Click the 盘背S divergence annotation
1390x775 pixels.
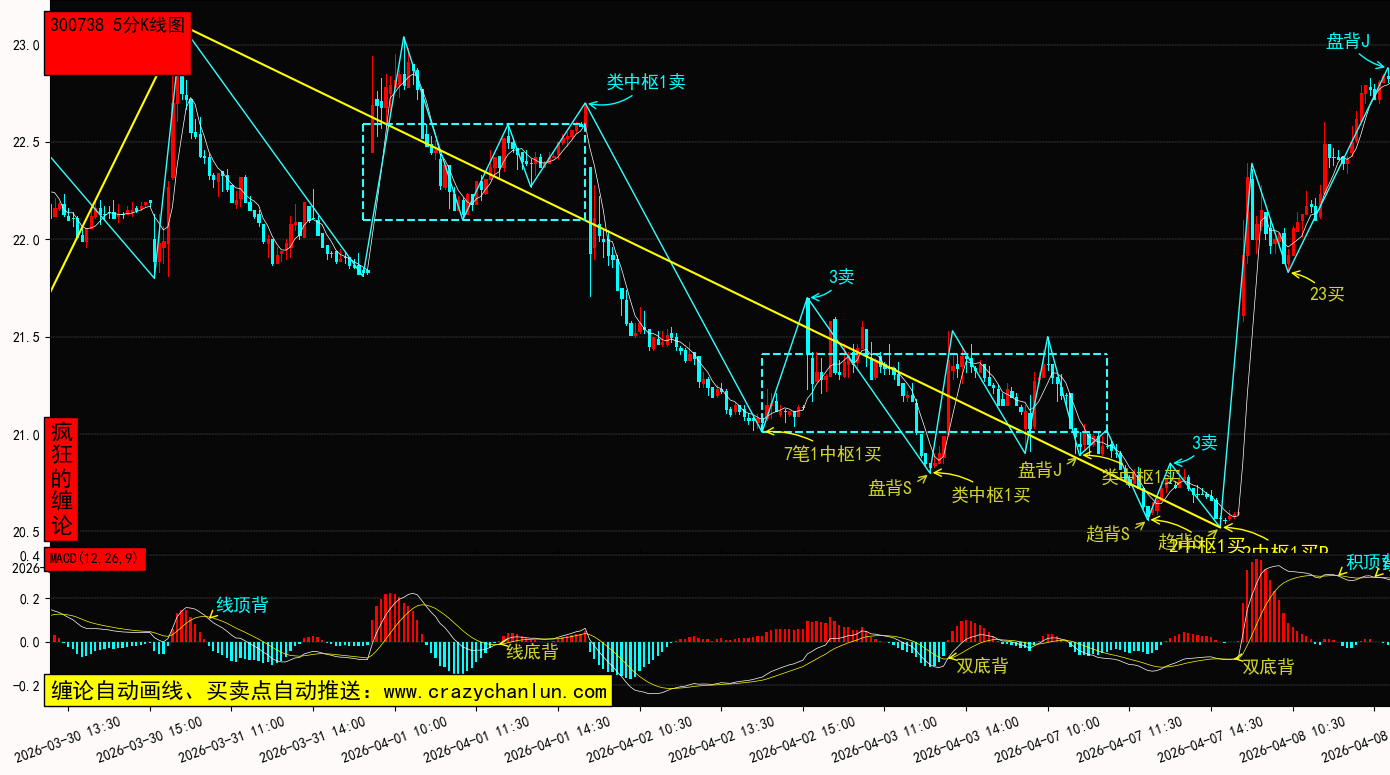point(890,488)
